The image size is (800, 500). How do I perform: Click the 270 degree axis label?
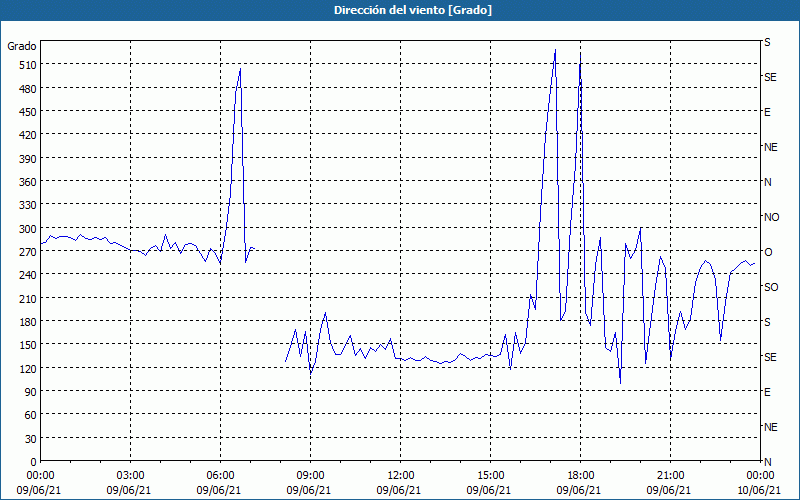(28, 252)
